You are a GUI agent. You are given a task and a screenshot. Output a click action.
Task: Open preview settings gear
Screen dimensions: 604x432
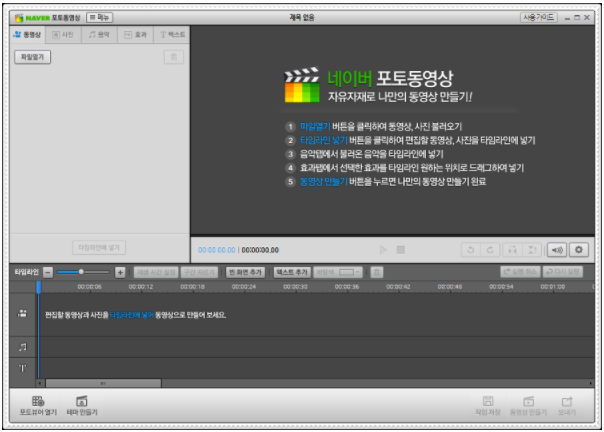579,250
